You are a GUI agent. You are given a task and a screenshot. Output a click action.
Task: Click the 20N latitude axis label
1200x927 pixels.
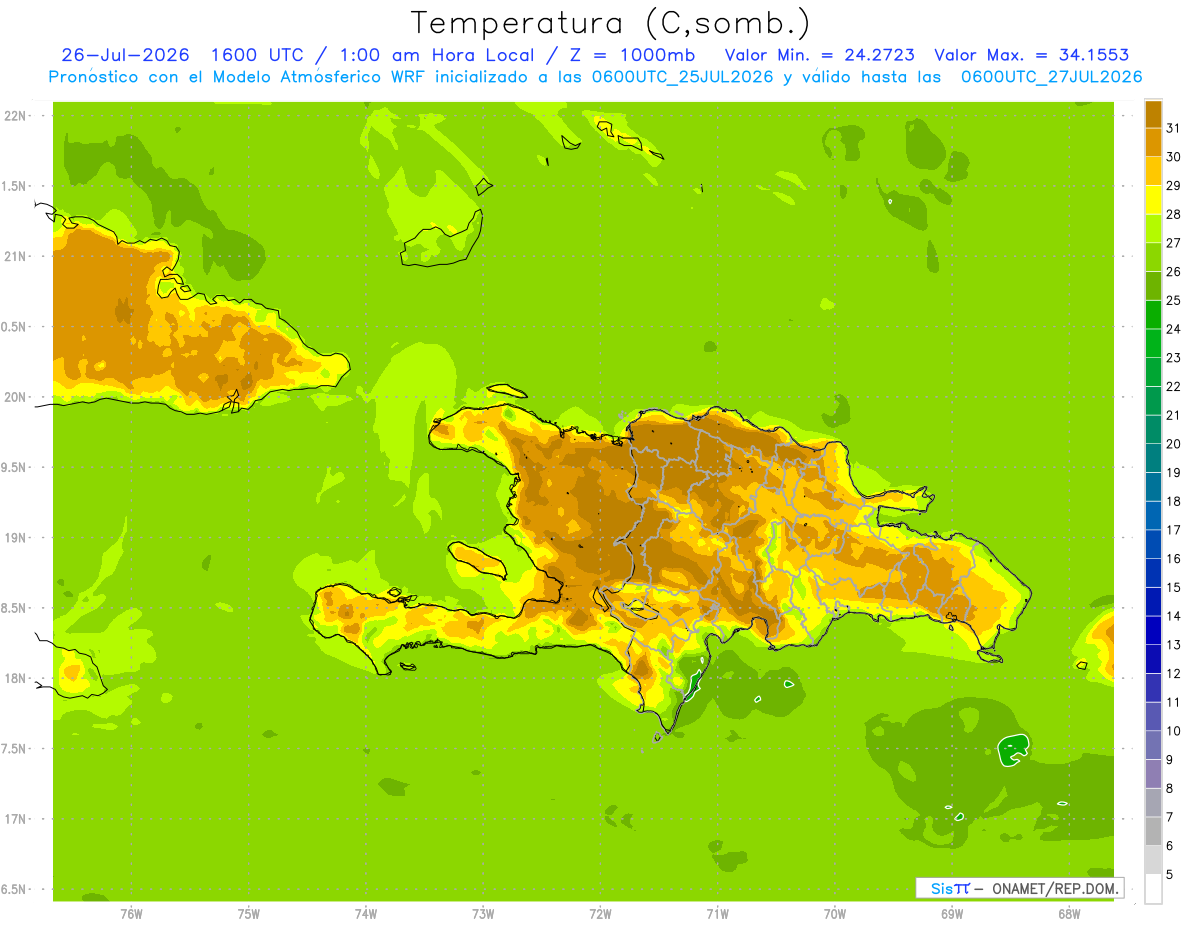16,397
